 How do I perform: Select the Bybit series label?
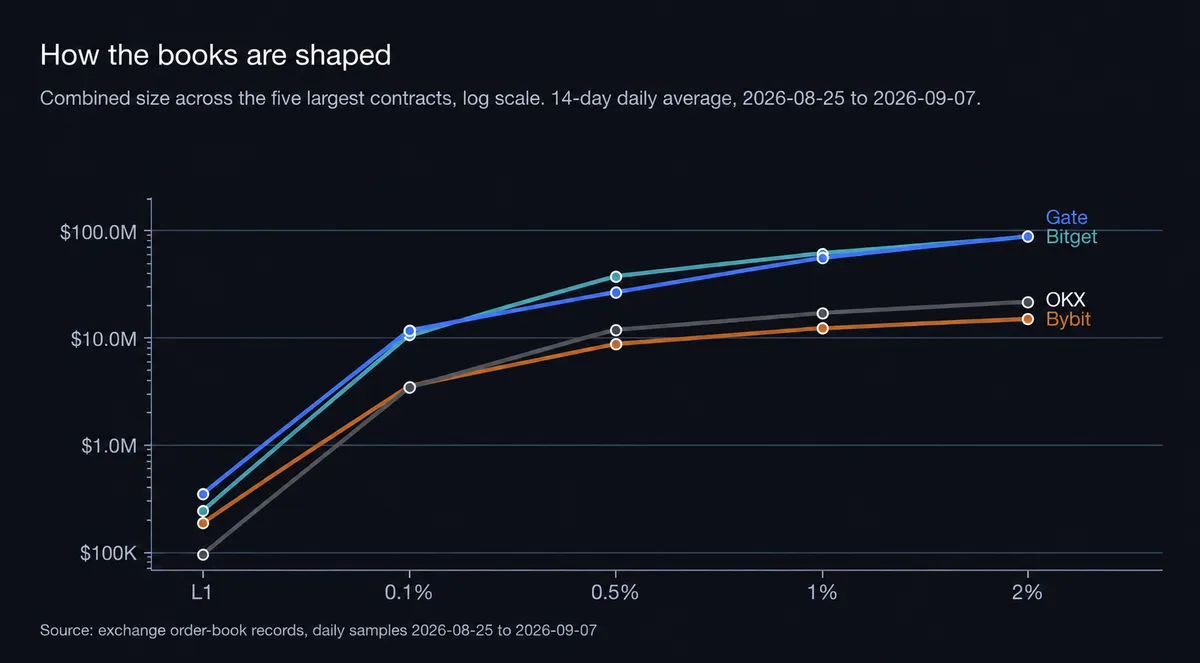(1068, 319)
